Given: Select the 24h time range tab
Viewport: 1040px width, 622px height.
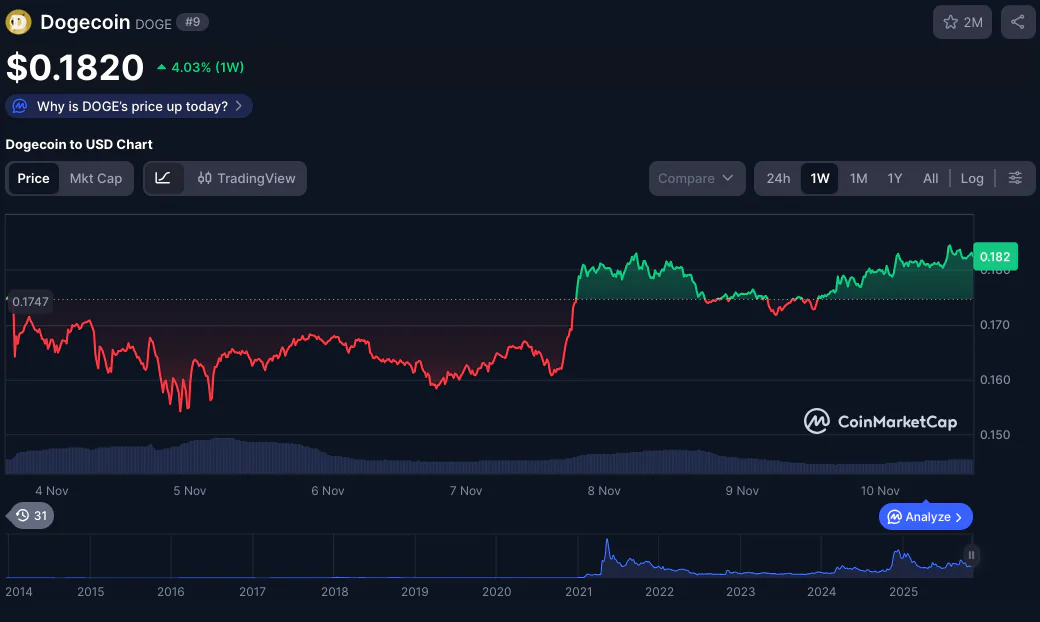Looking at the screenshot, I should pos(778,178).
